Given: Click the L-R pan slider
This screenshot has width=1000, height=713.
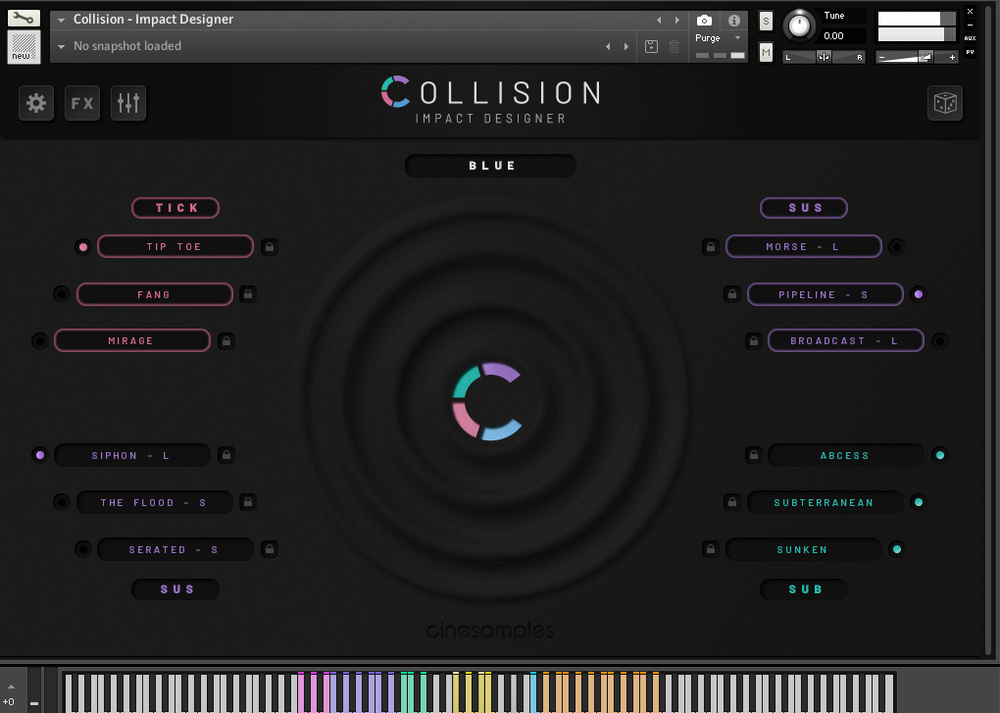Looking at the screenshot, I should [x=824, y=57].
